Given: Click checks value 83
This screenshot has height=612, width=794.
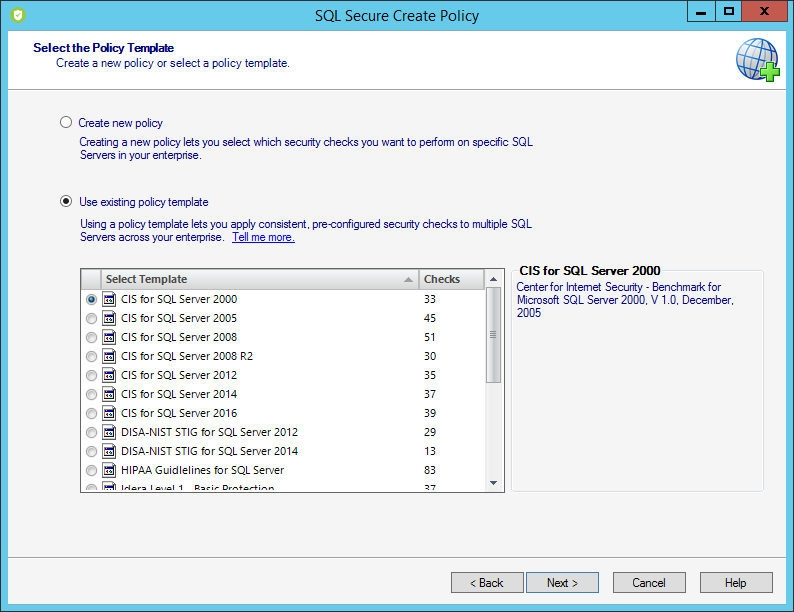Looking at the screenshot, I should 430,470.
